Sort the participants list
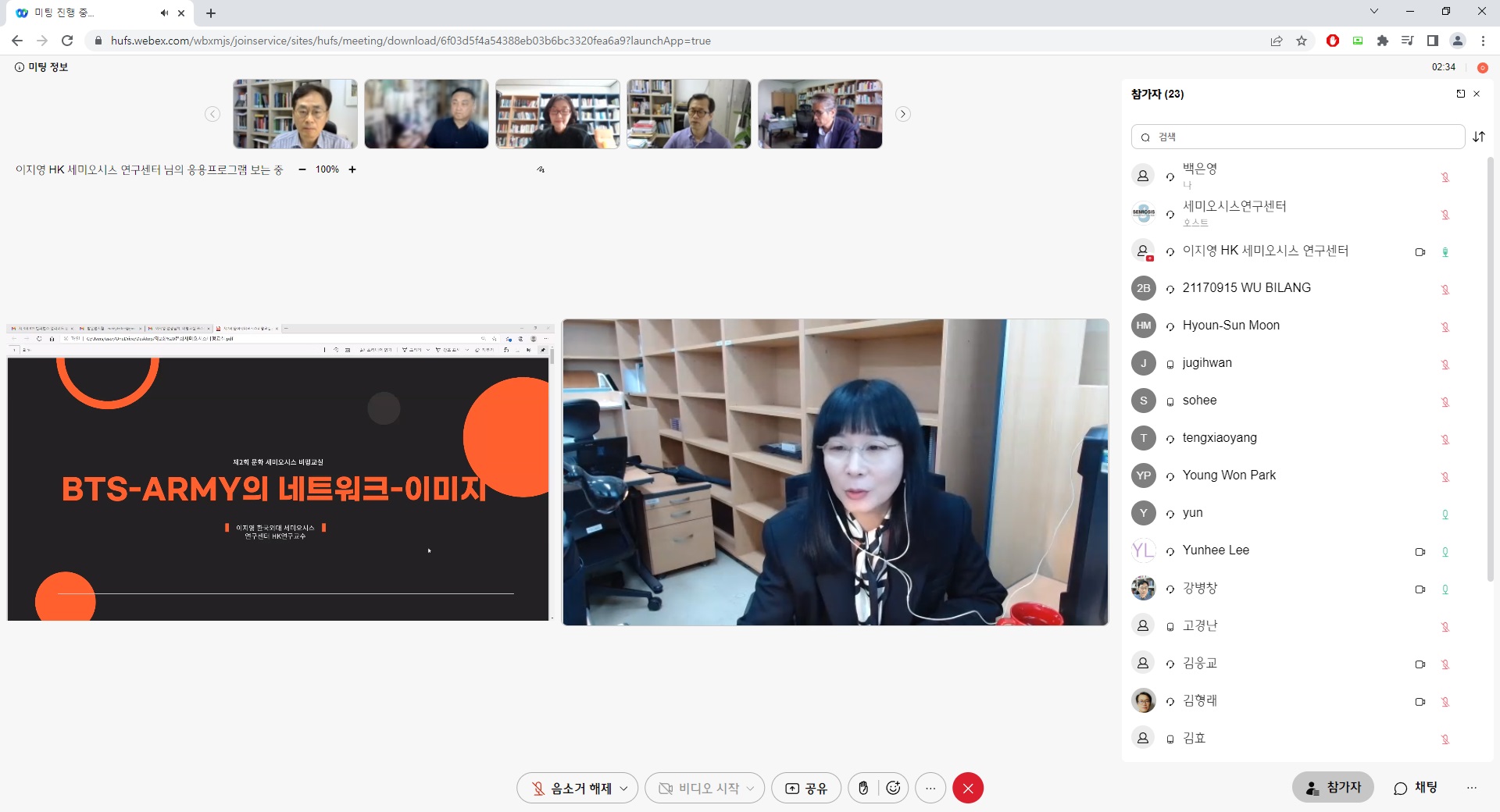This screenshot has height=812, width=1500. (1479, 137)
